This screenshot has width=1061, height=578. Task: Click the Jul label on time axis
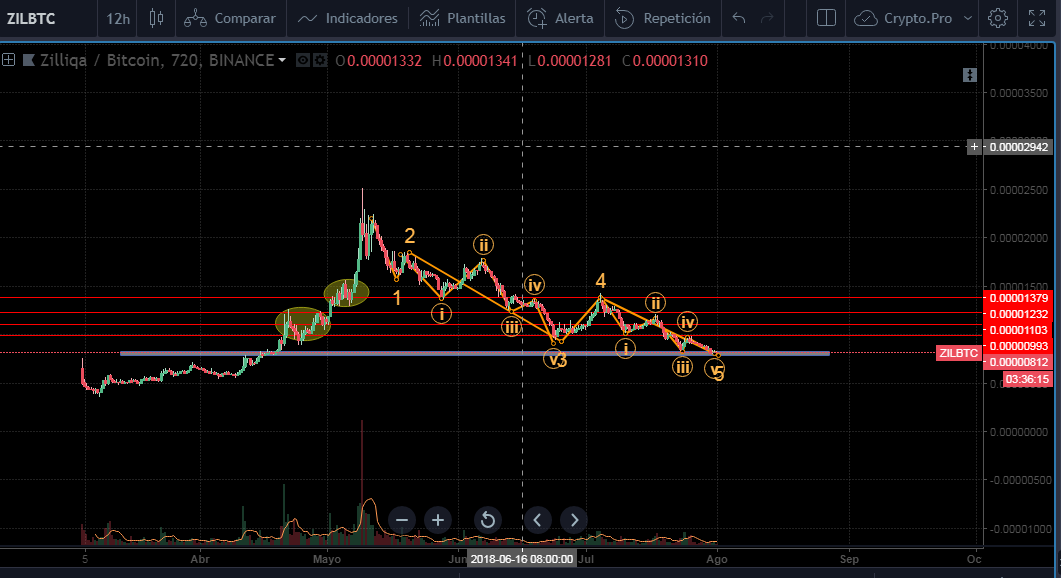coord(586,559)
